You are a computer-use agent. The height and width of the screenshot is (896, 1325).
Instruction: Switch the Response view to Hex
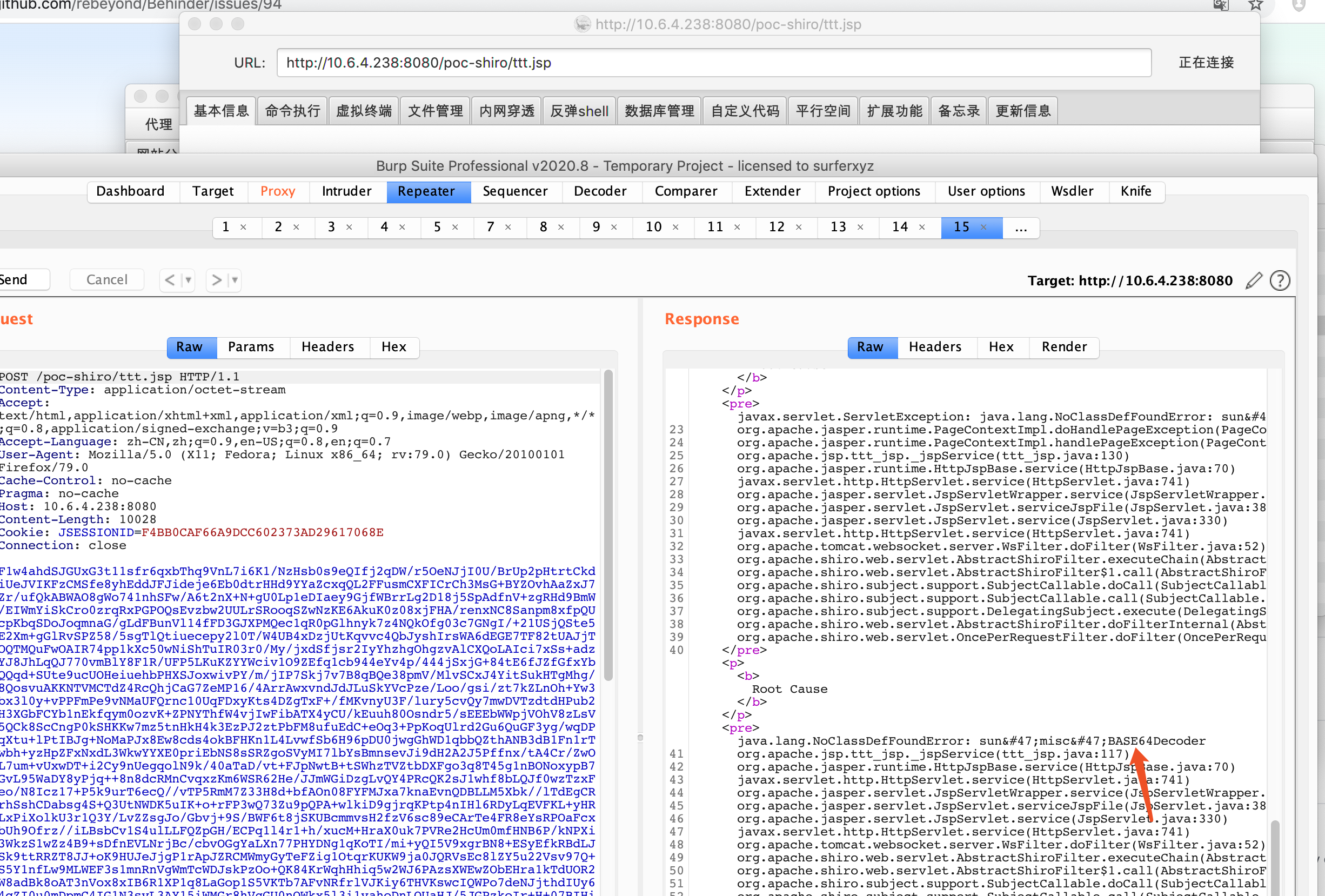(x=1002, y=347)
